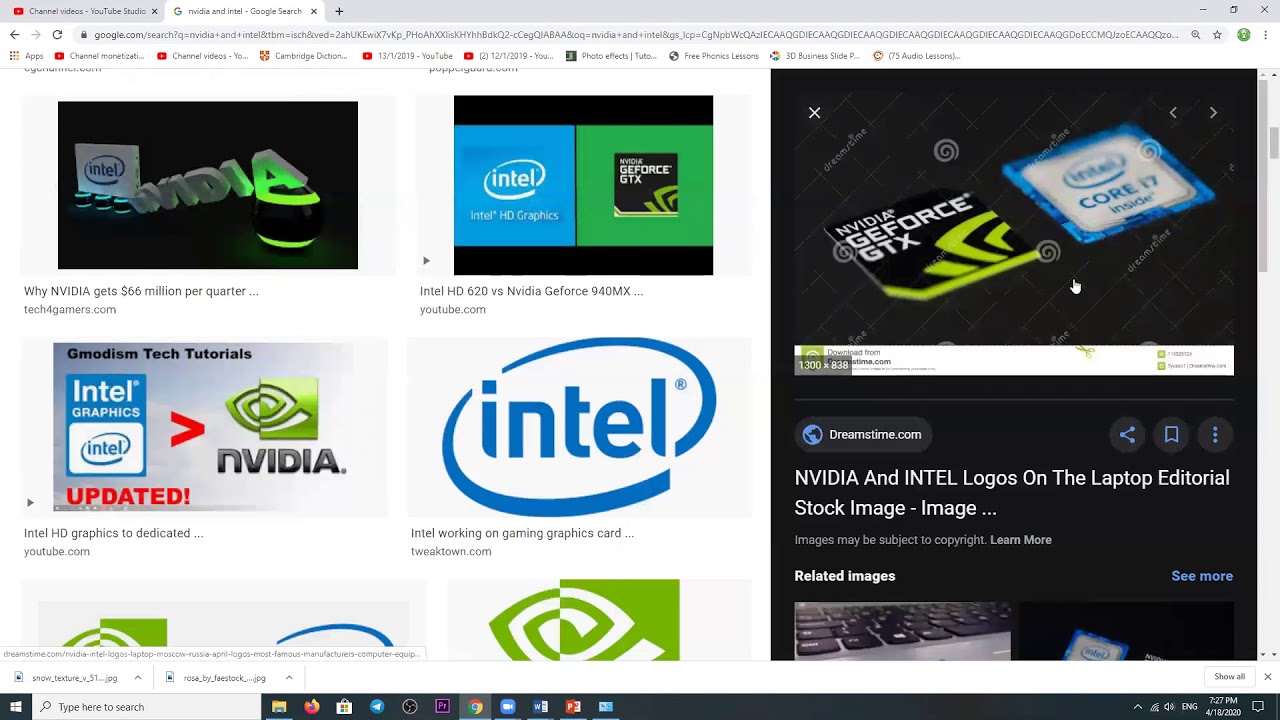Open '3D Business Slide P...' bookmark
Screen dimensions: 1280x720
(x=815, y=56)
